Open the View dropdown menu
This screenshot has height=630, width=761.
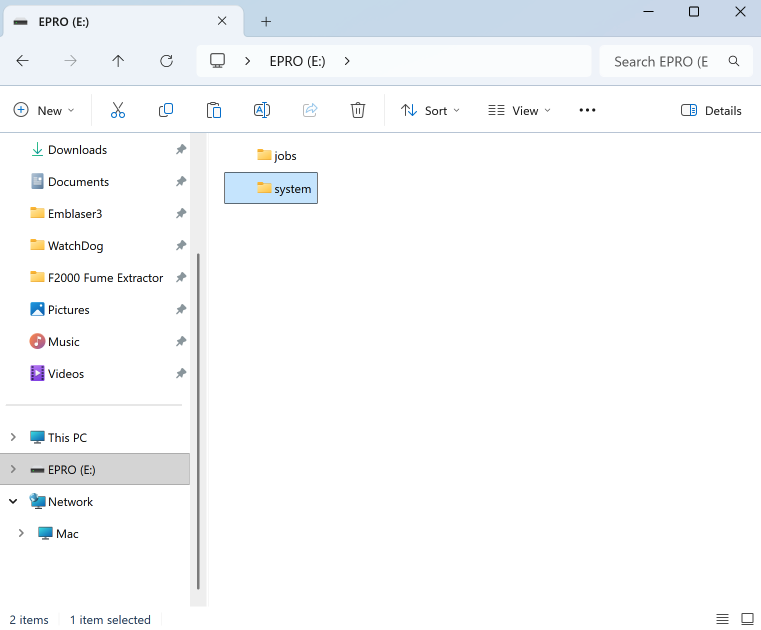519,111
